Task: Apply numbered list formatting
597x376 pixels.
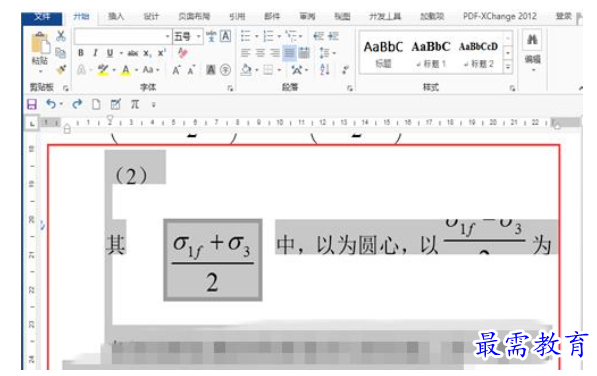Action: (268, 37)
